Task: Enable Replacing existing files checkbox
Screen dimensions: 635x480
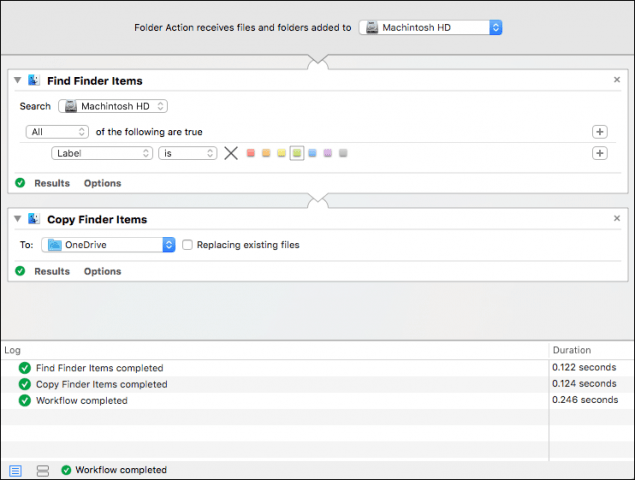Action: [187, 244]
